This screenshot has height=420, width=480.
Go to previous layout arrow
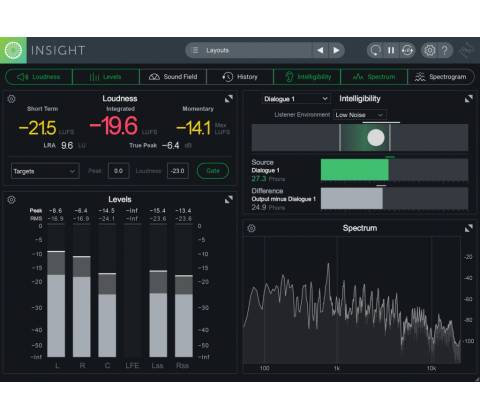pyautogui.click(x=320, y=50)
